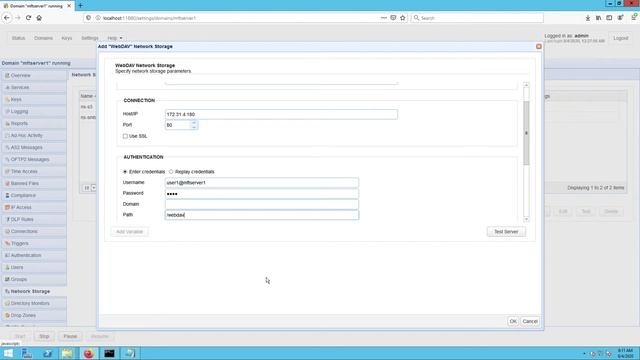640x360 pixels.
Task: Reload the page in the browser
Action: (28, 18)
